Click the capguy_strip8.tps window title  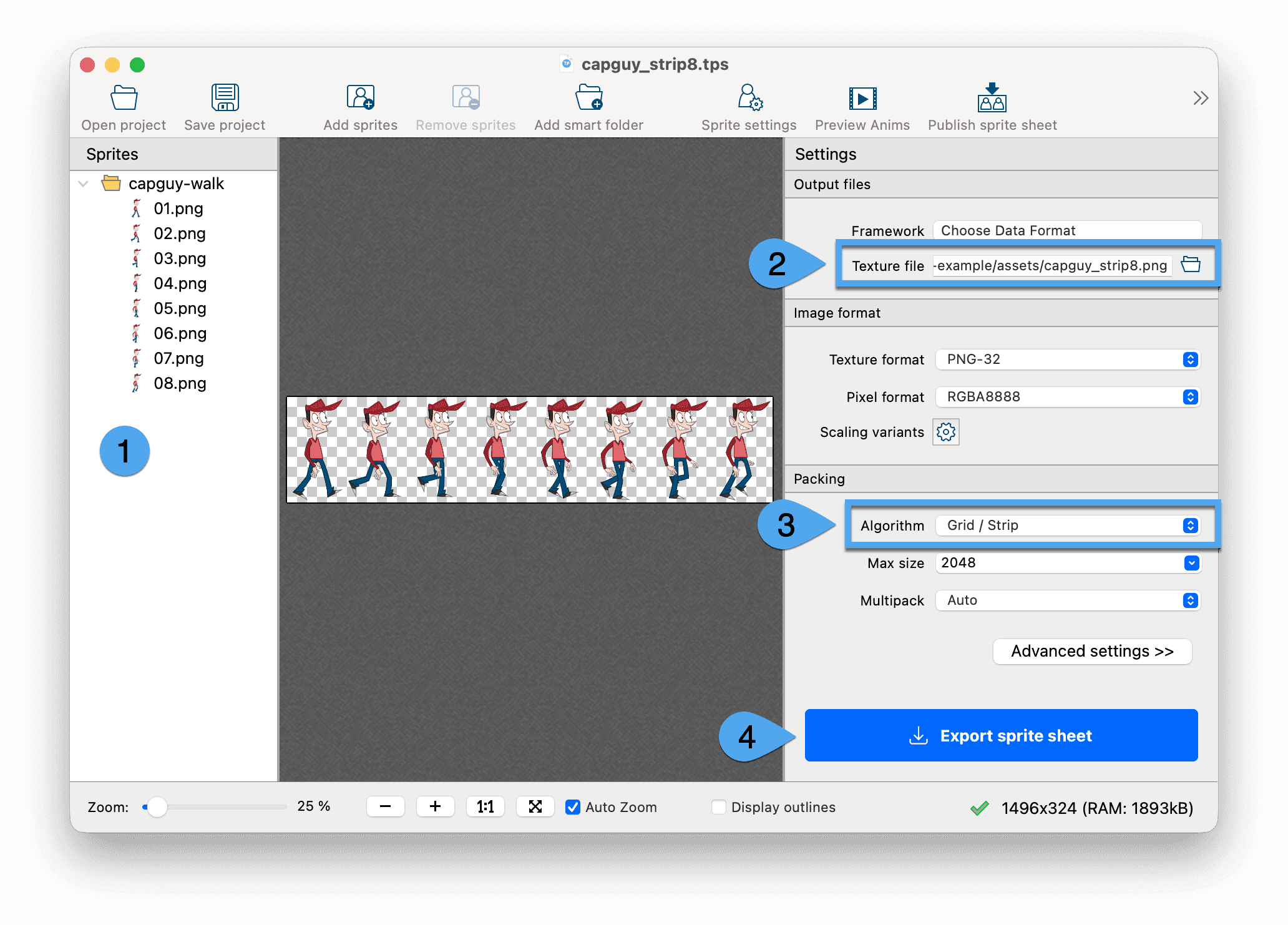click(655, 64)
